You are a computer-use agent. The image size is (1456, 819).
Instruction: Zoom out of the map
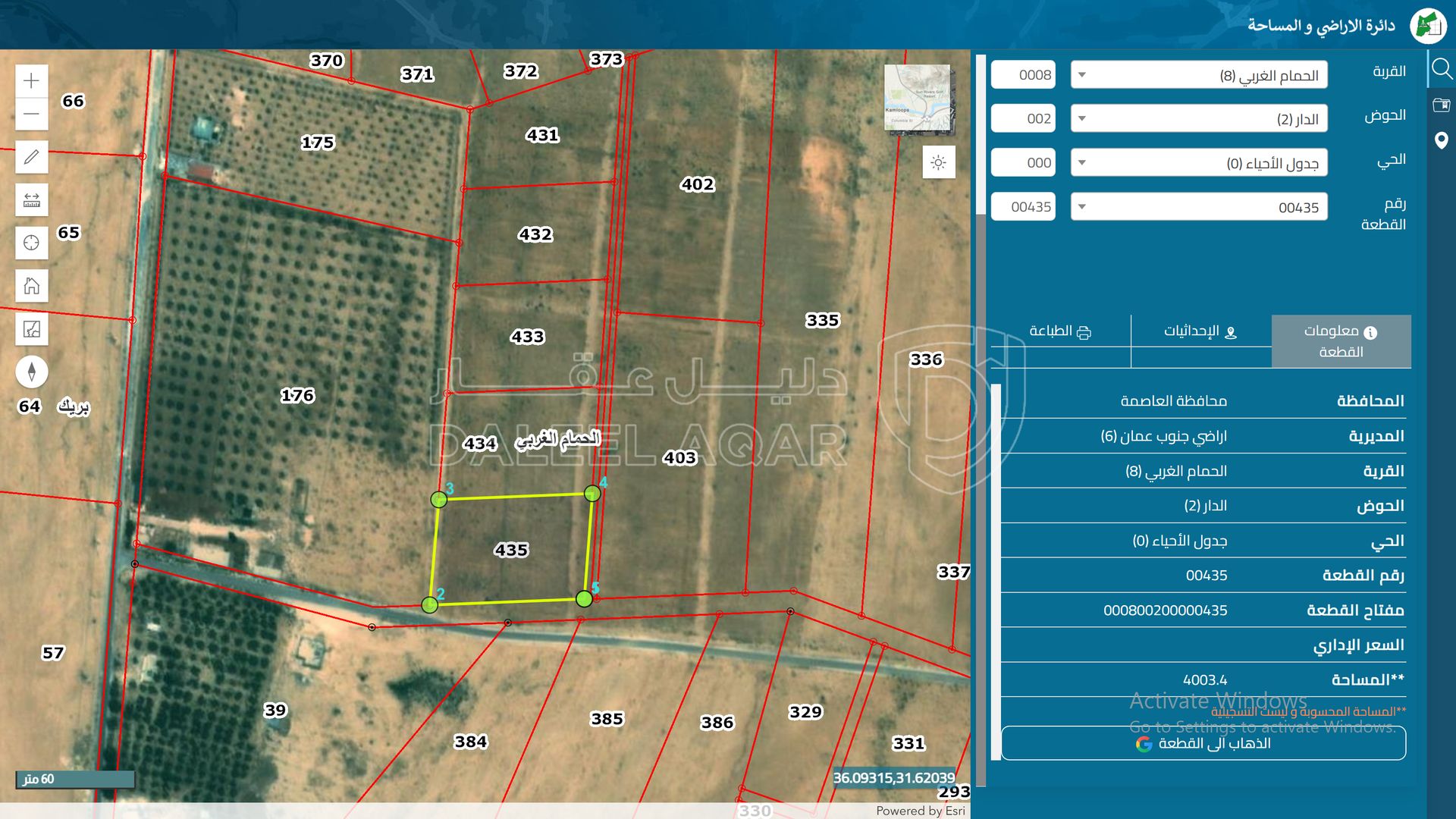pos(31,115)
